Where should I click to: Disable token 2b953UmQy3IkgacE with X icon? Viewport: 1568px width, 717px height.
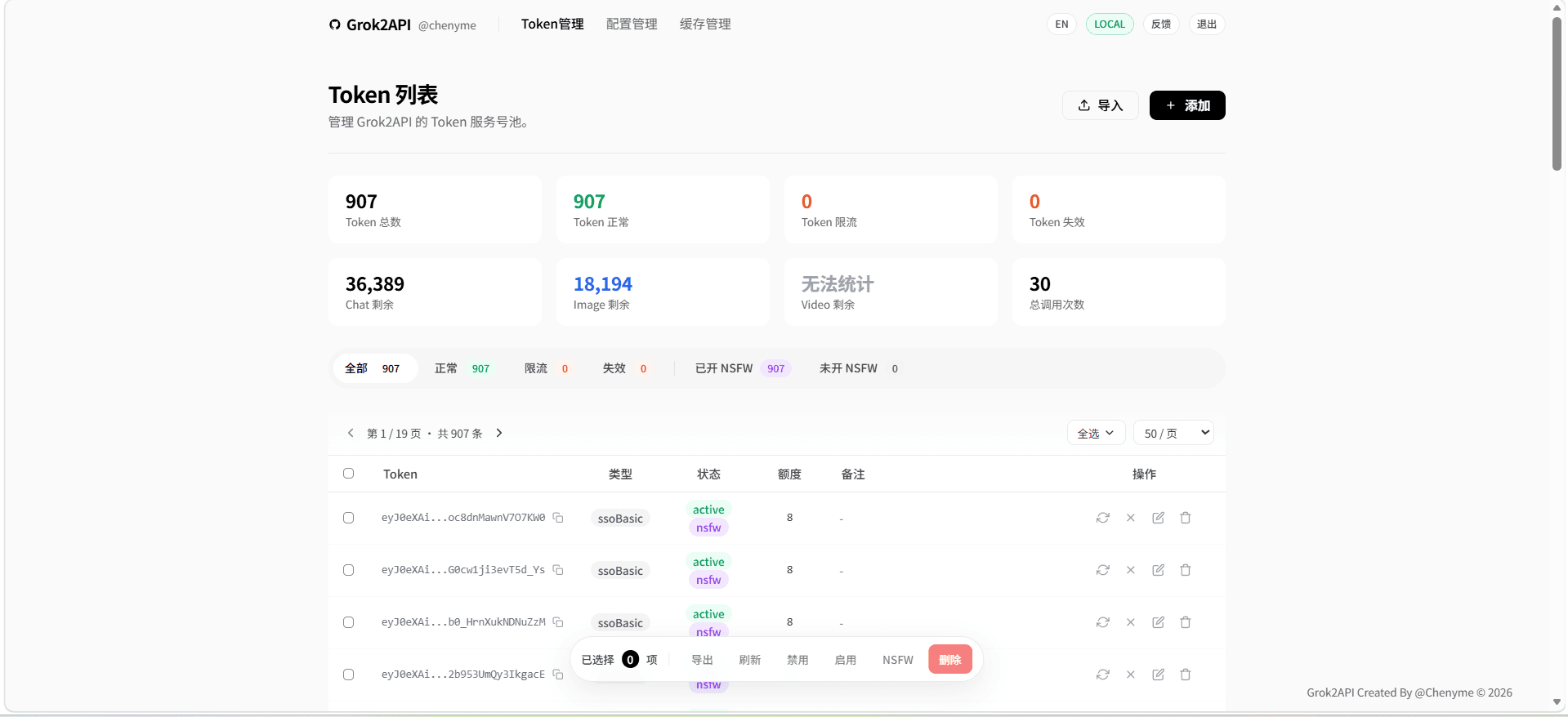pos(1131,675)
